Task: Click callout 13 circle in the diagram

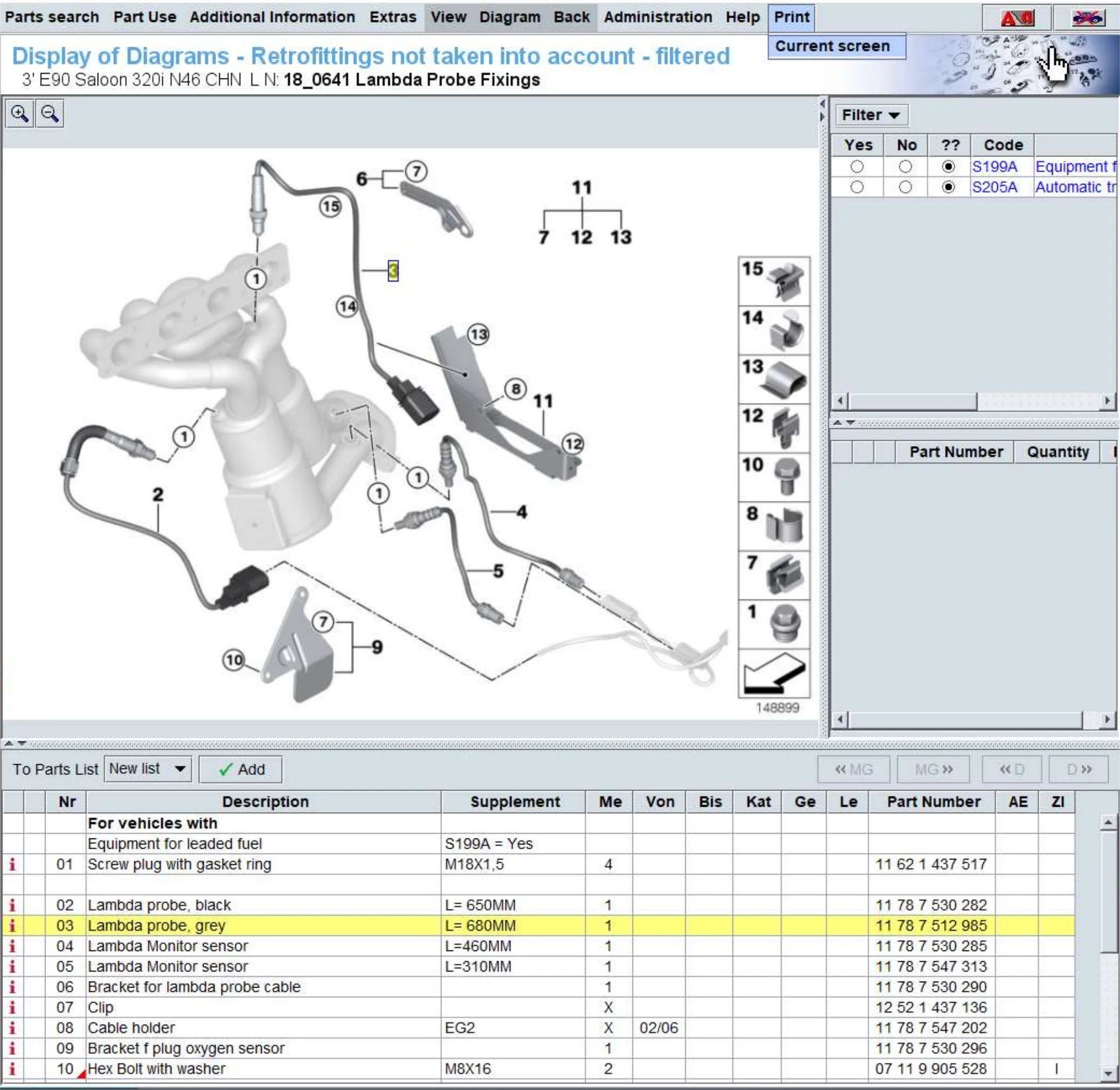Action: point(478,334)
